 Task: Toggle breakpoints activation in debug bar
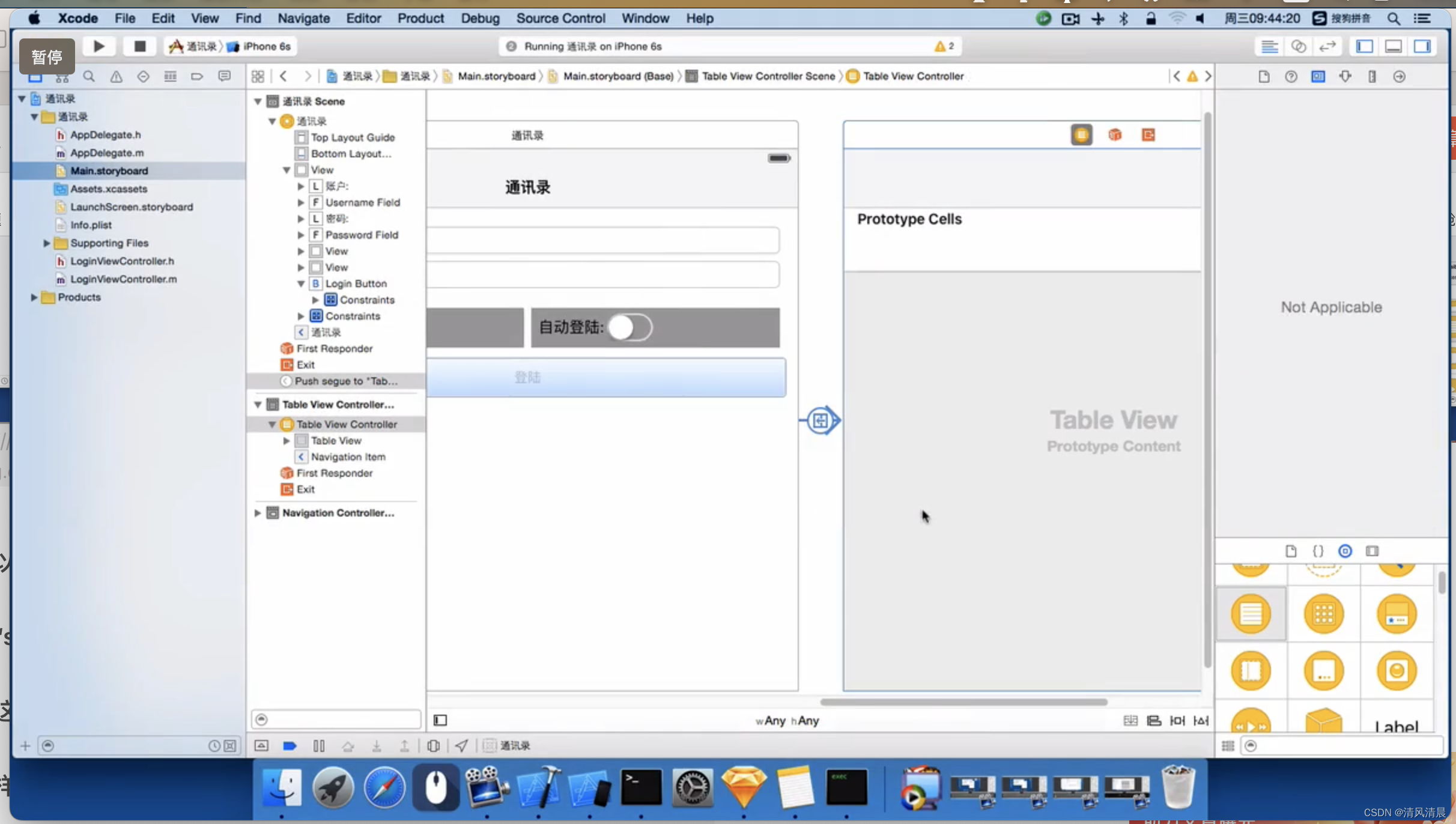point(290,745)
